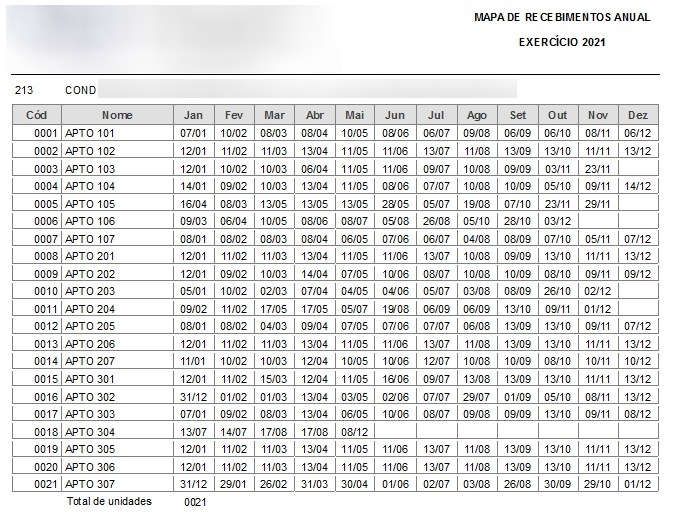The image size is (676, 512).
Task: Click the "Total de unidades" label
Action: point(109,501)
